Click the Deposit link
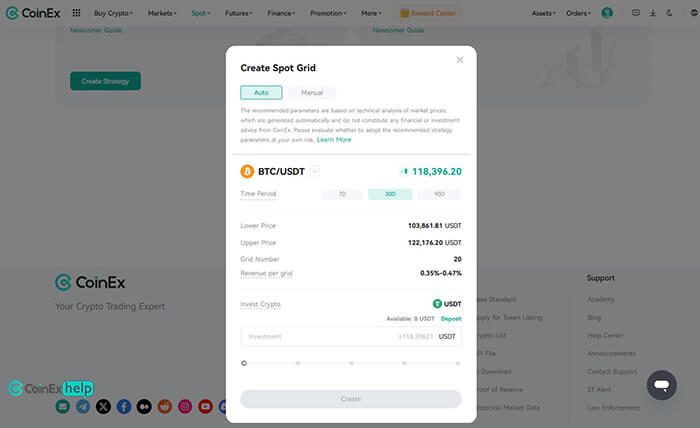 pos(451,318)
